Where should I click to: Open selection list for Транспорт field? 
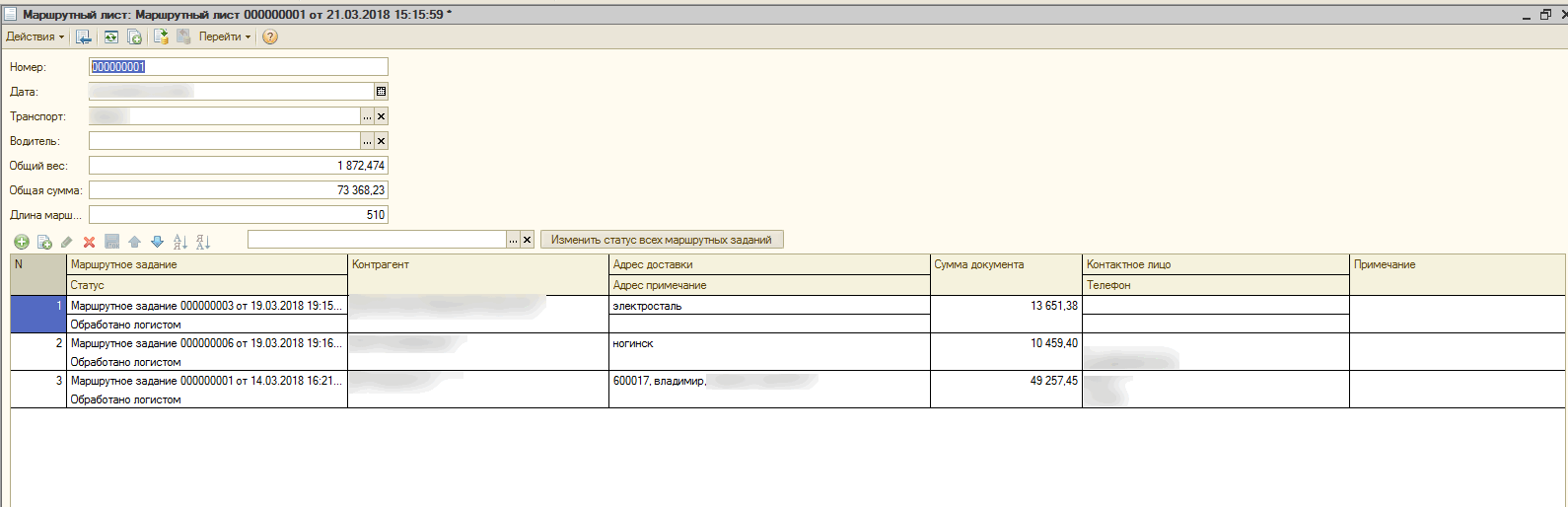coord(367,116)
